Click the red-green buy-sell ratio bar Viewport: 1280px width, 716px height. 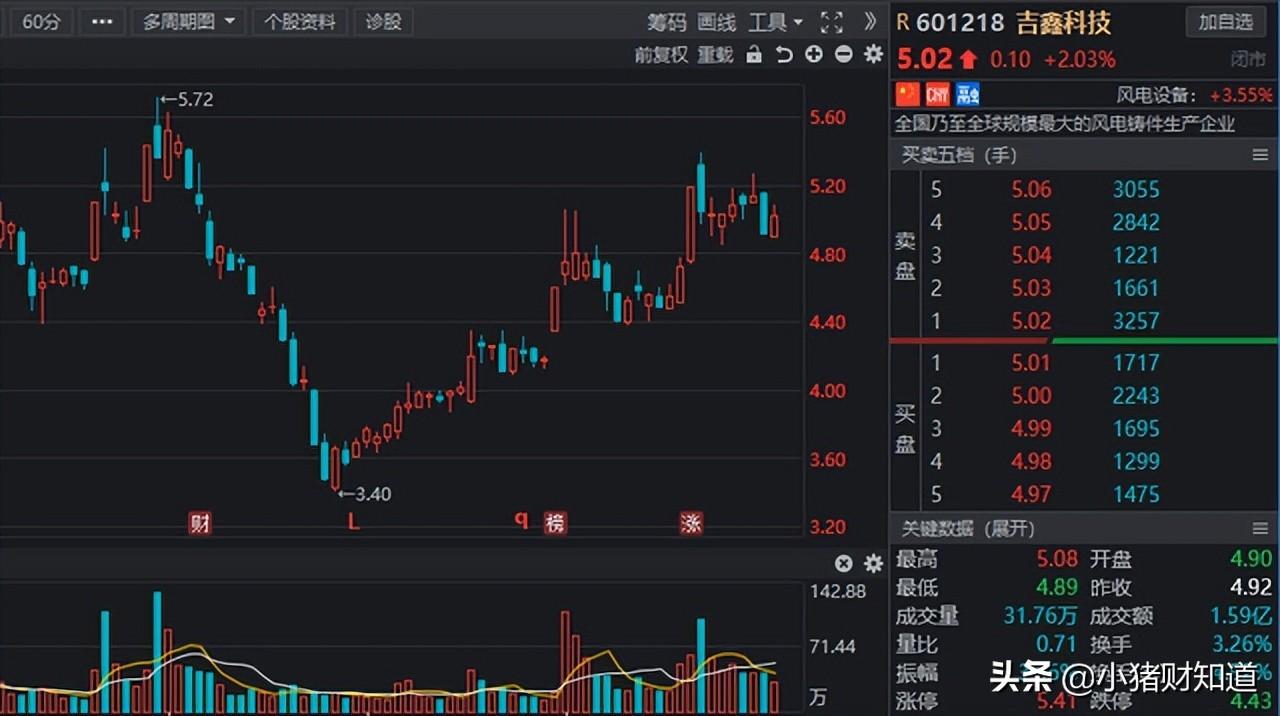(x=1083, y=341)
